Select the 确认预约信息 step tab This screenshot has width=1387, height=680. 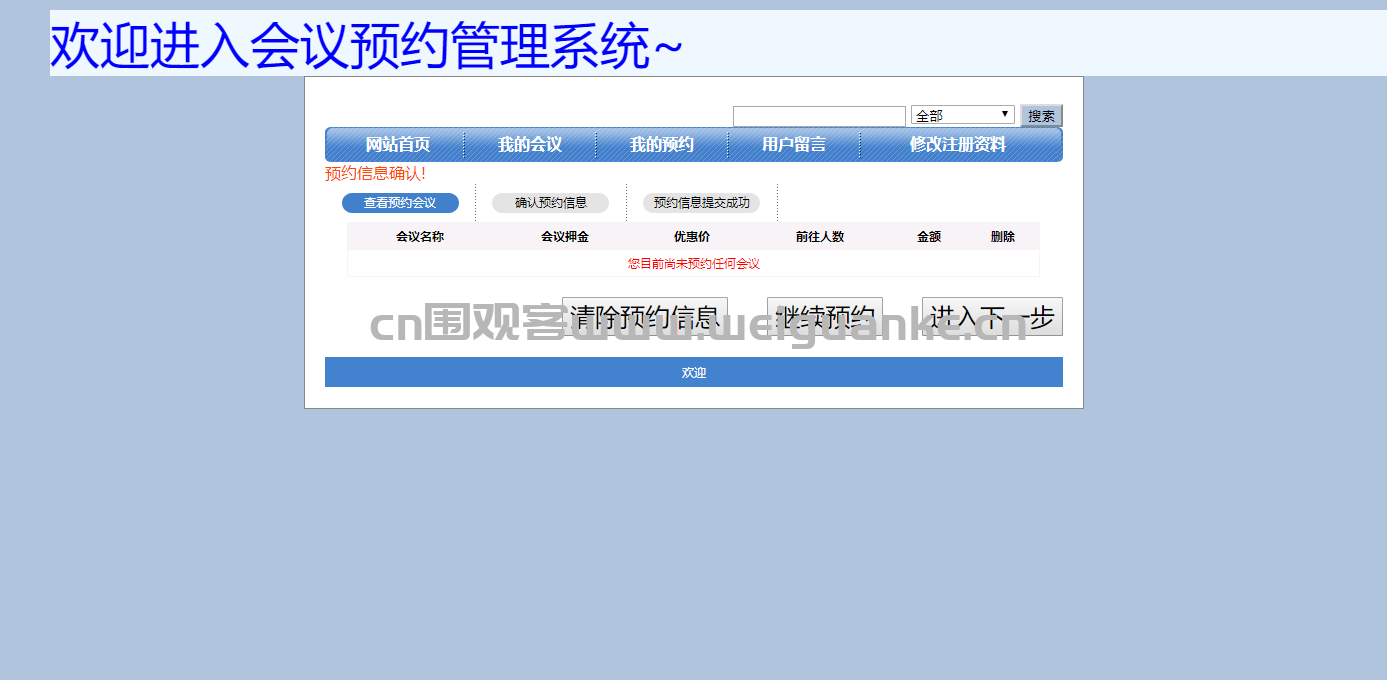[551, 203]
